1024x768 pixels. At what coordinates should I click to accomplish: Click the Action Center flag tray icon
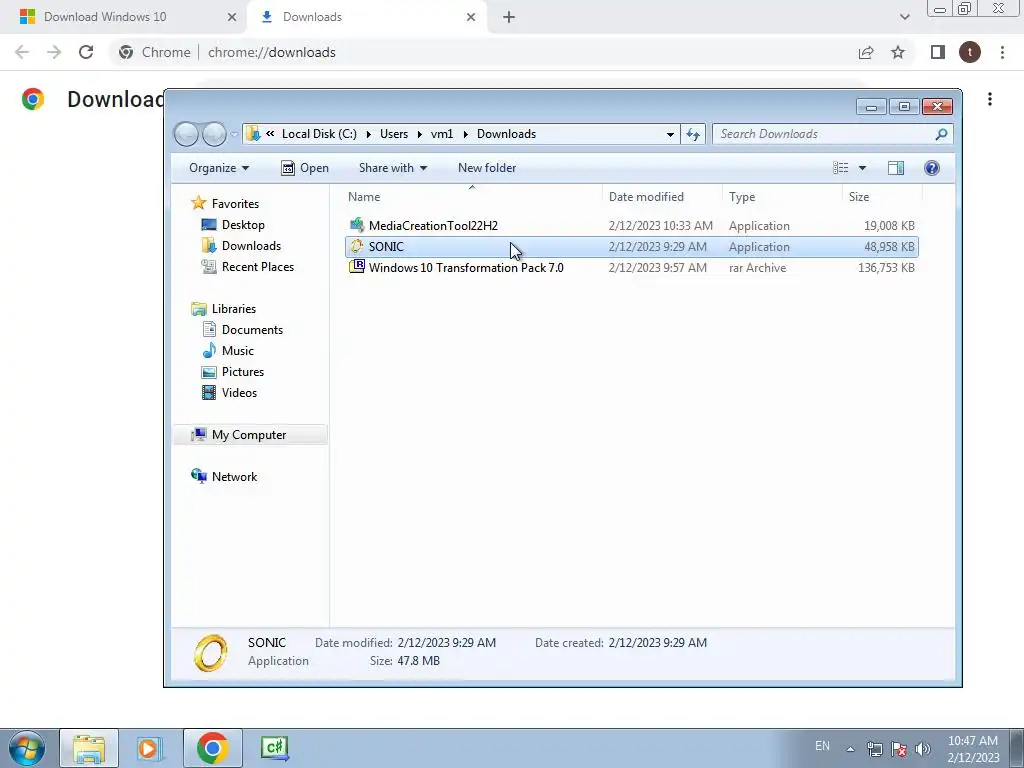[899, 748]
